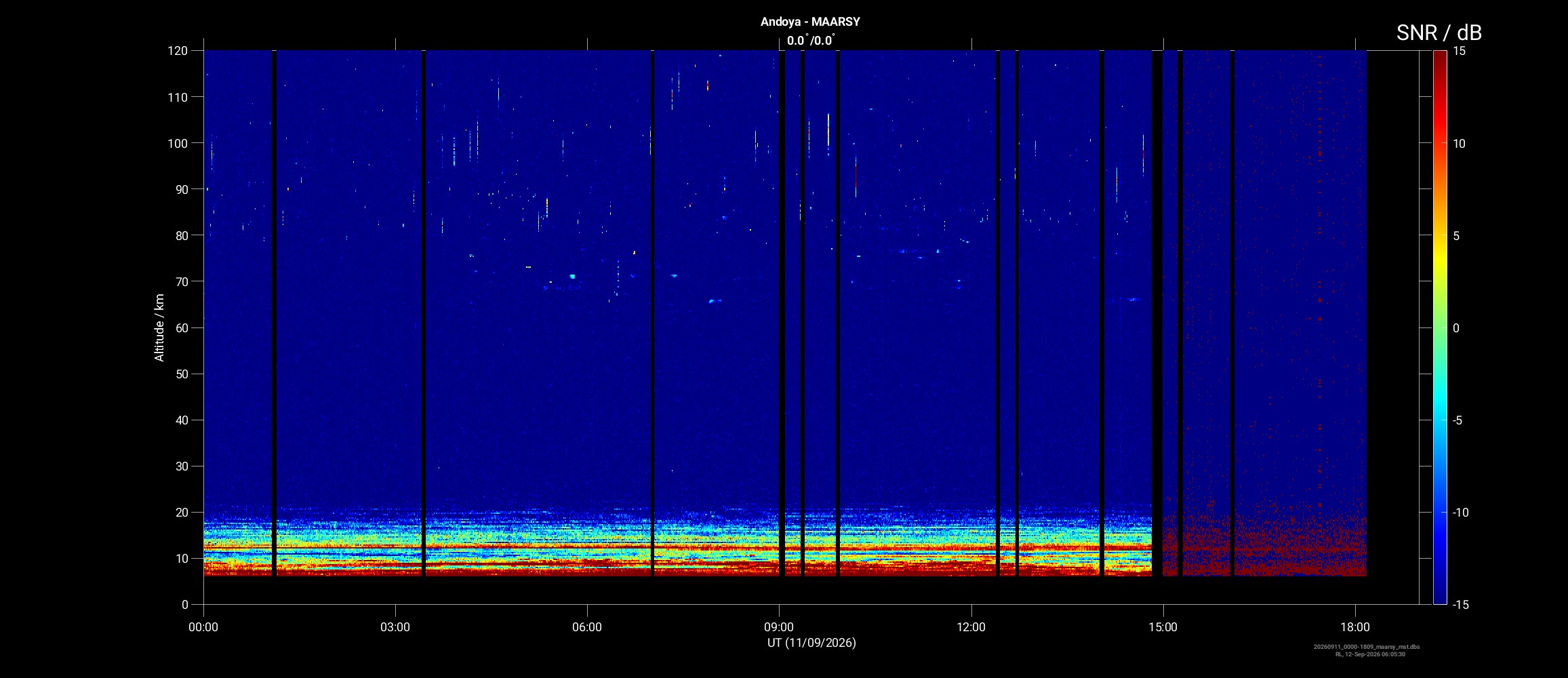
Task: Click the 09:00 time axis label
Action: [779, 627]
